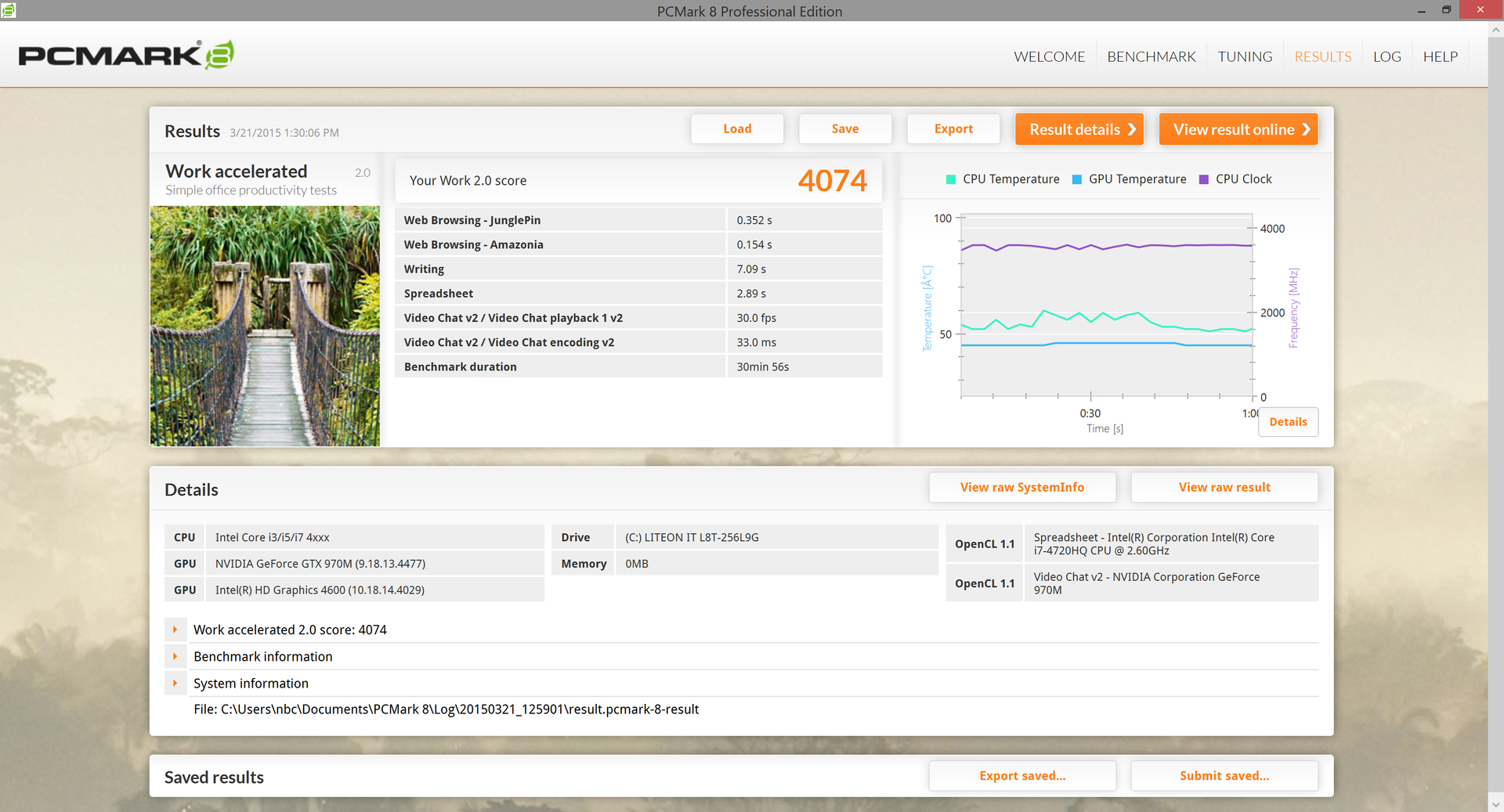
Task: Expand Benchmark information section
Action: pyautogui.click(x=175, y=656)
